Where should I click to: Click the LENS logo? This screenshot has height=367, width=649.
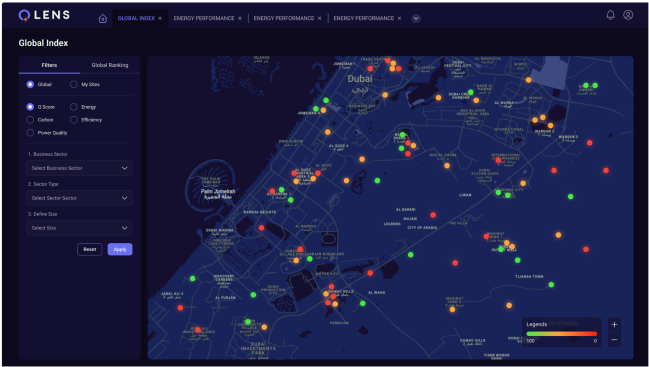(44, 15)
